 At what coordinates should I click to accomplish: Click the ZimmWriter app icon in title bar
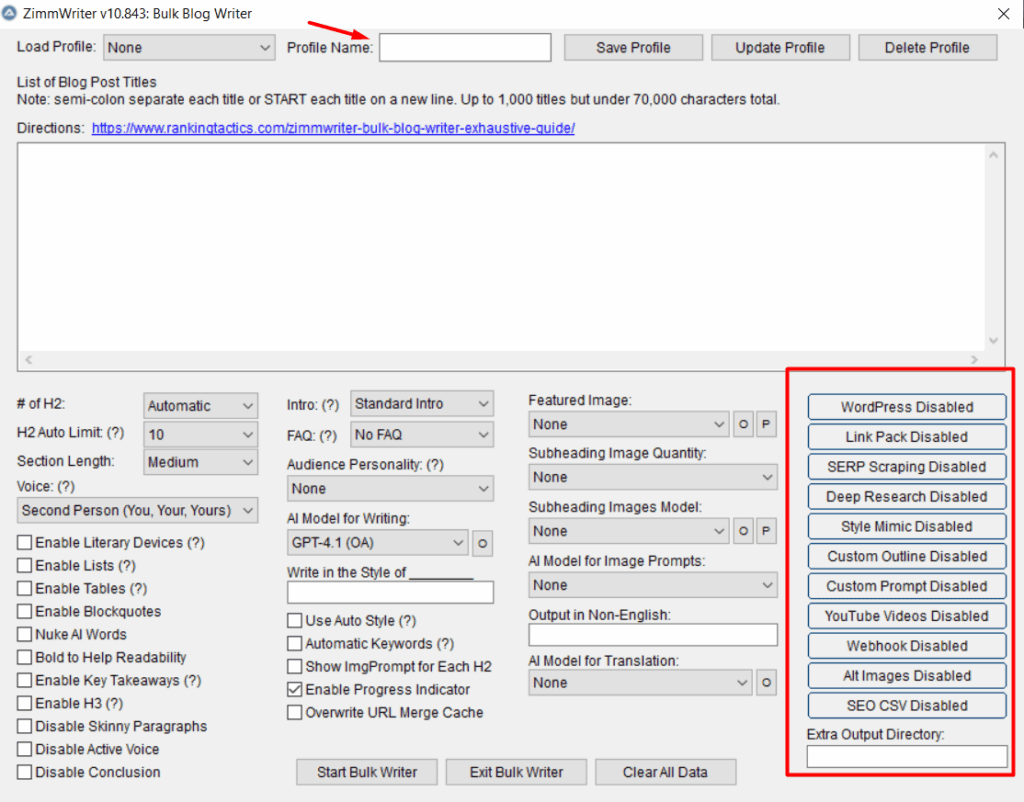(11, 14)
